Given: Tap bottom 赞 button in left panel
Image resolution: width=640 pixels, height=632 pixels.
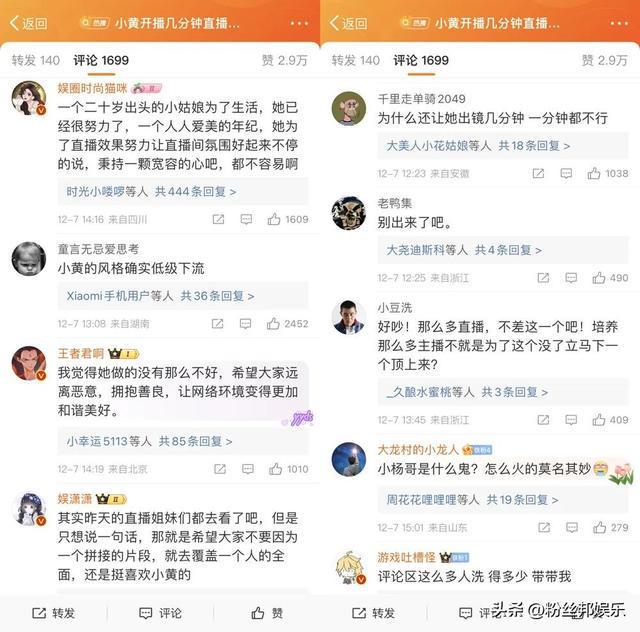Looking at the screenshot, I should click(x=267, y=613).
